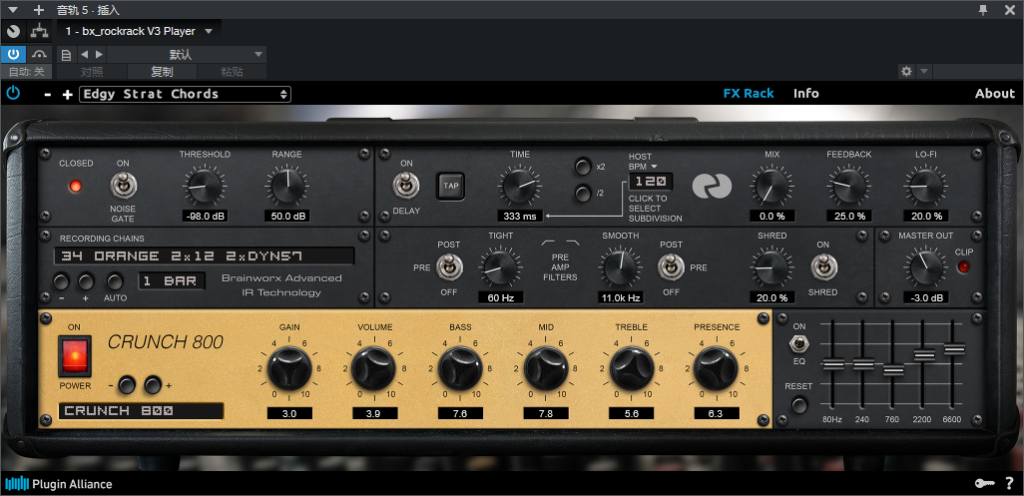
Task: Open the About tab
Action: [995, 93]
